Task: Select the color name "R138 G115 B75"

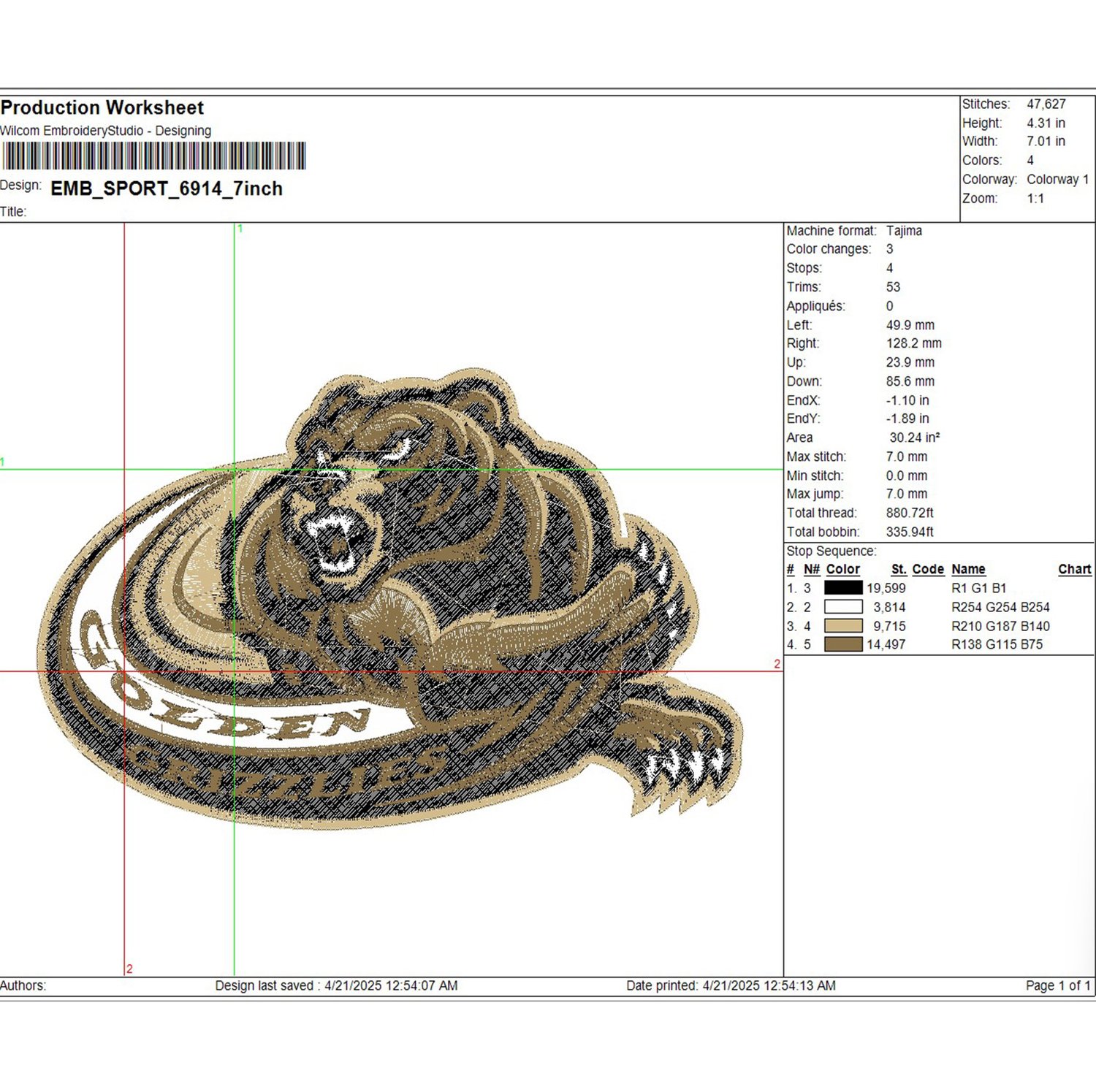Action: [x=997, y=644]
